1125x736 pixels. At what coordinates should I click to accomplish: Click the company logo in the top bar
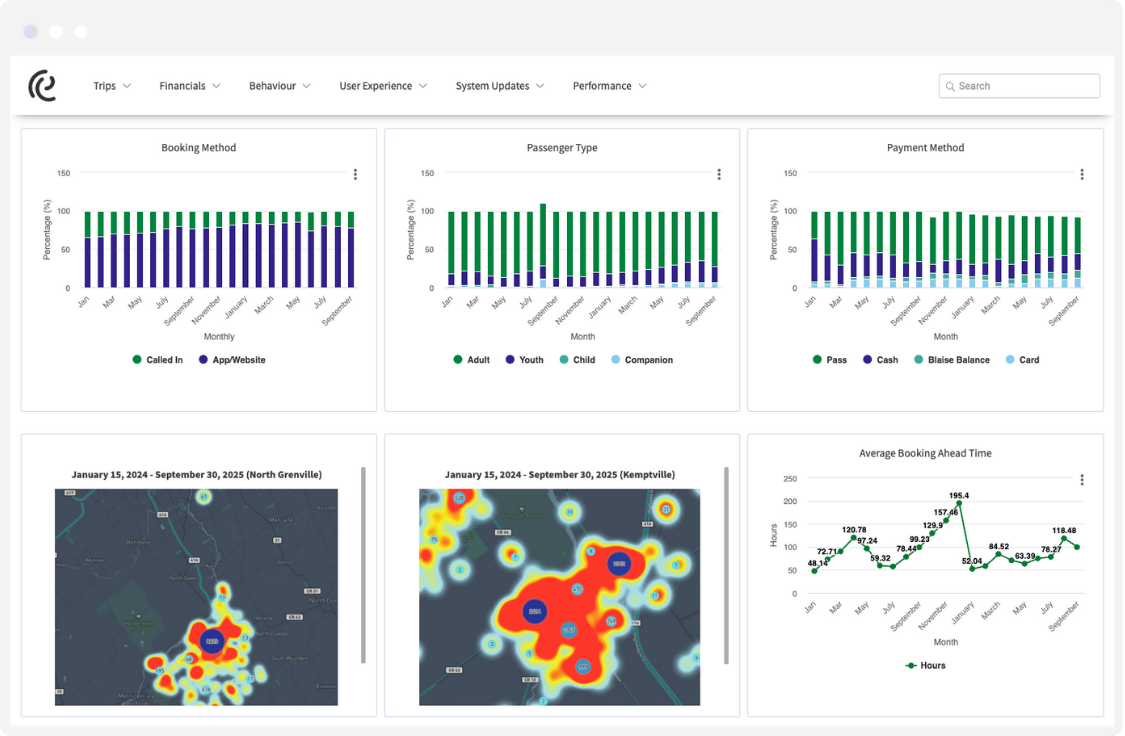[x=41, y=85]
